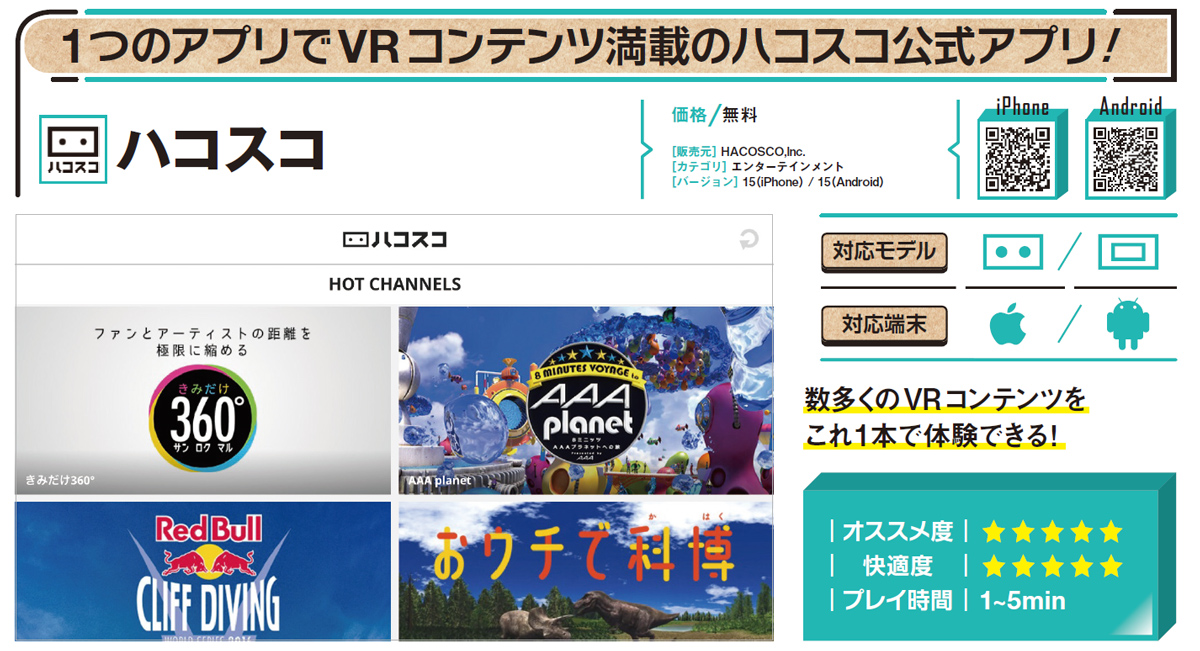Open the おウチで科博 dinosaur channel
The height and width of the screenshot is (651, 1200).
(586, 571)
